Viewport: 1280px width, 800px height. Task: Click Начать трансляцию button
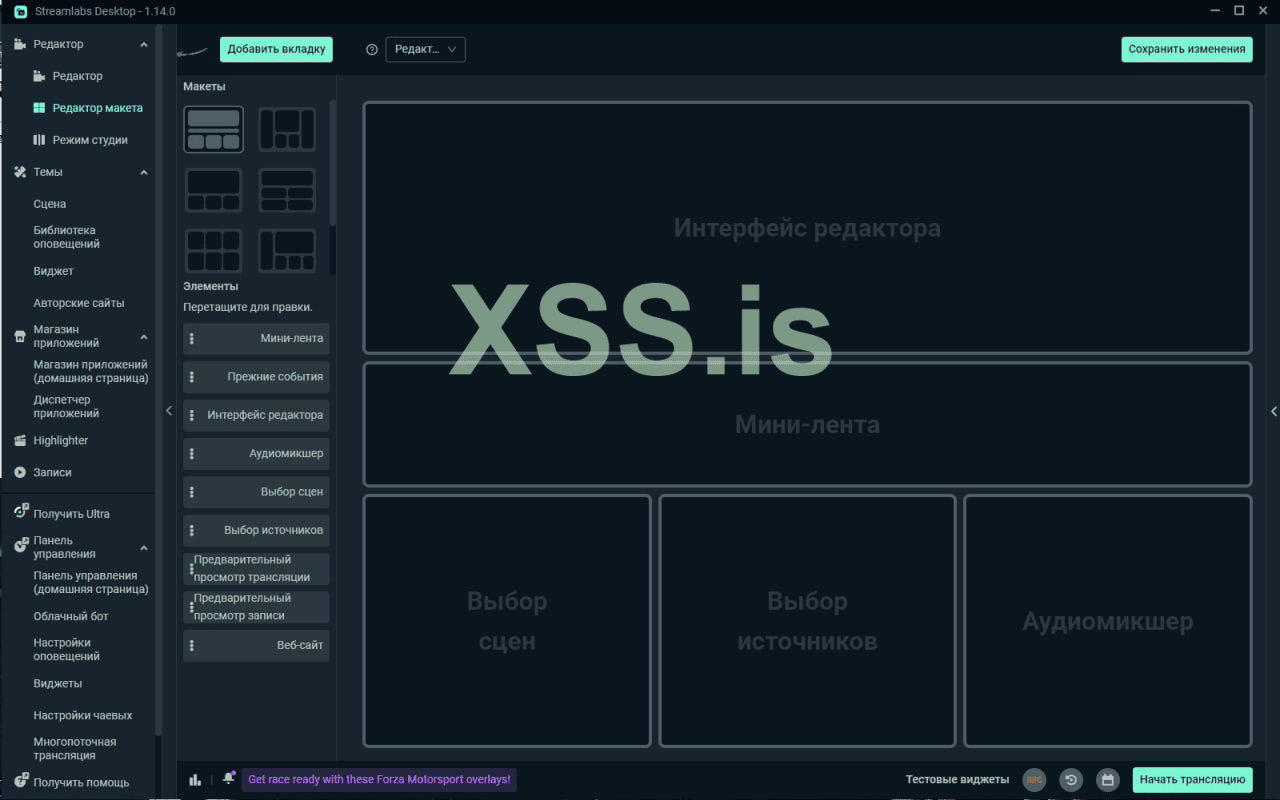click(1193, 780)
